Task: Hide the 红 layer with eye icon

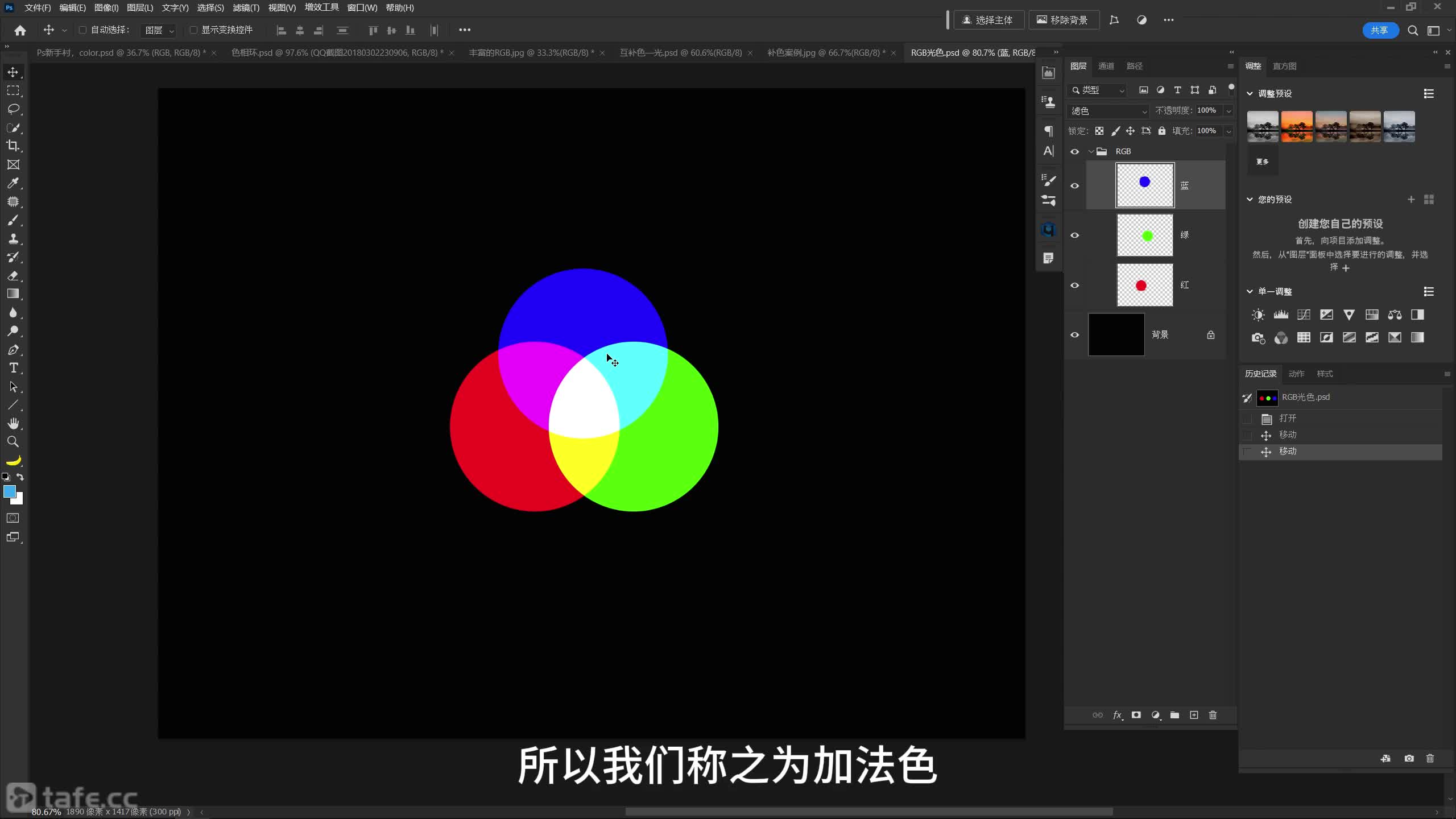Action: pyautogui.click(x=1074, y=285)
